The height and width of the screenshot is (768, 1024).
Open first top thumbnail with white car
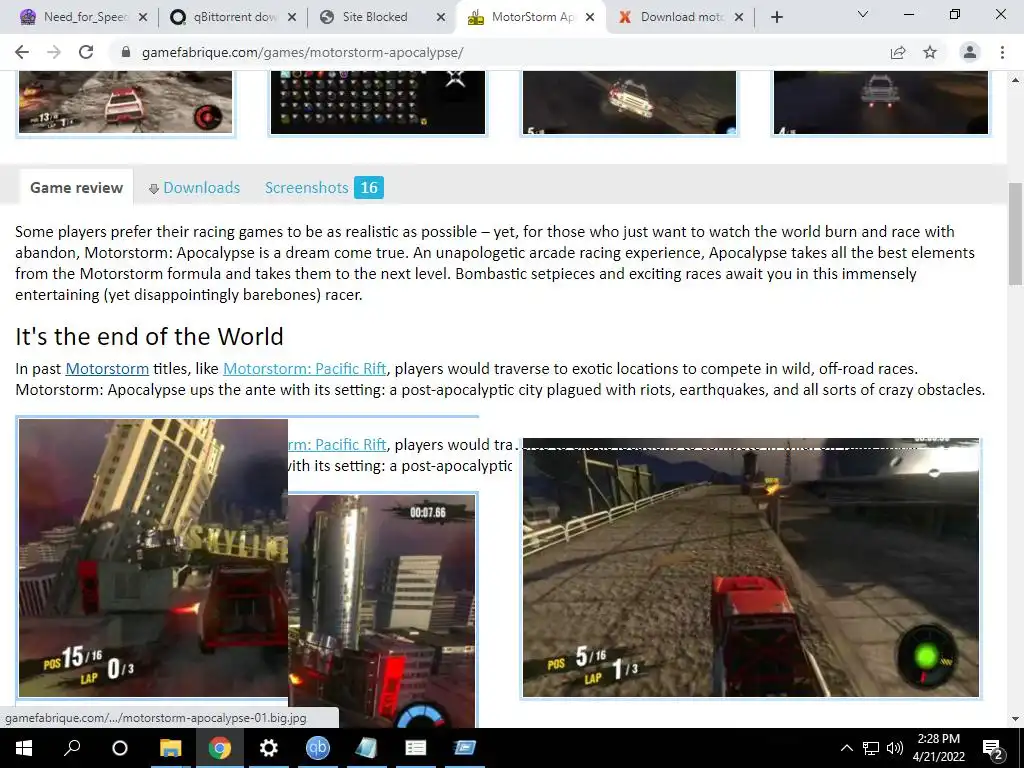pos(125,102)
